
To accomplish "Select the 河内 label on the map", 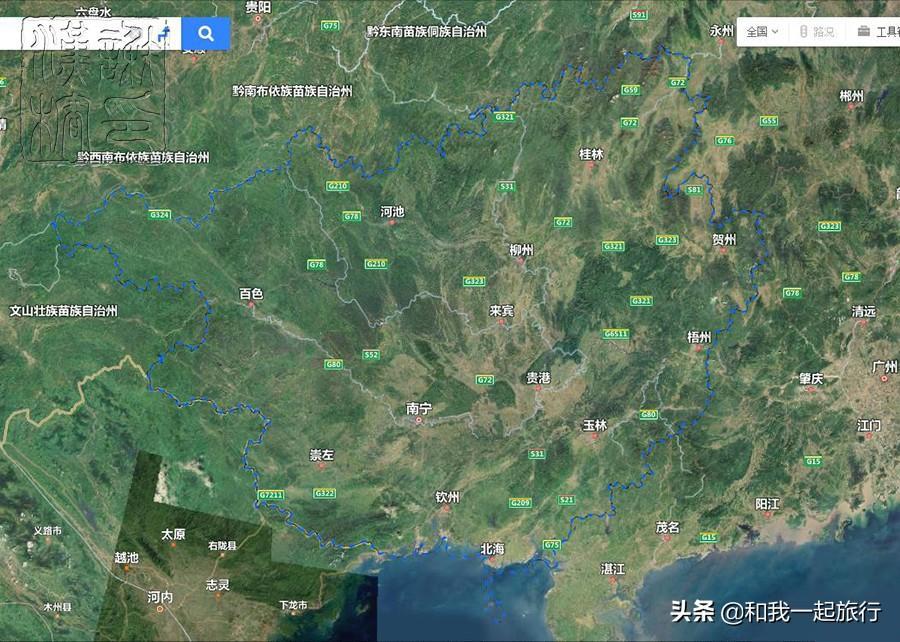I will pyautogui.click(x=160, y=598).
